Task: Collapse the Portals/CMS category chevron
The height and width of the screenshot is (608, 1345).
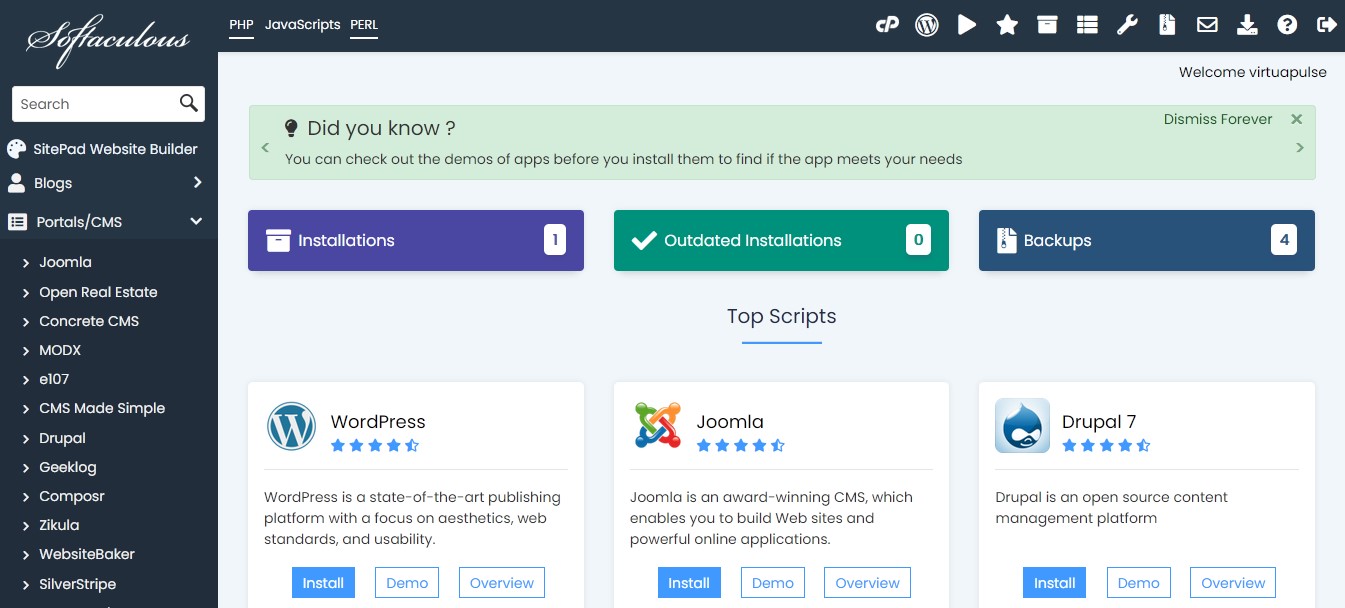Action: point(196,221)
